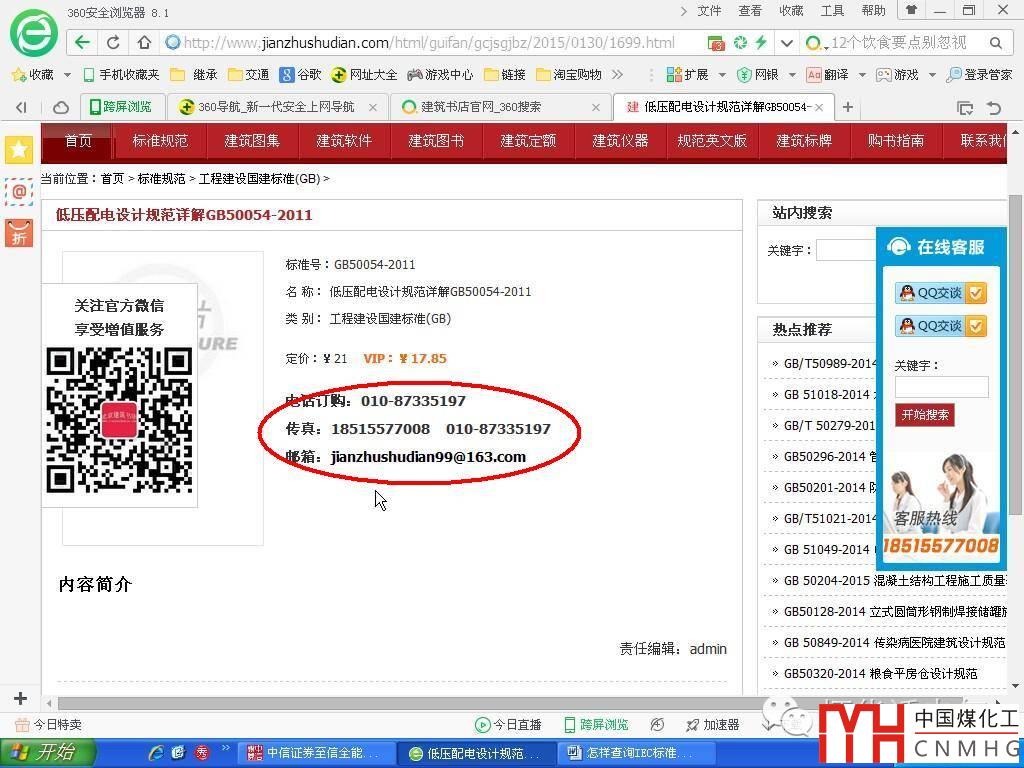Click the horizontal page scrollbar

(x=500, y=703)
